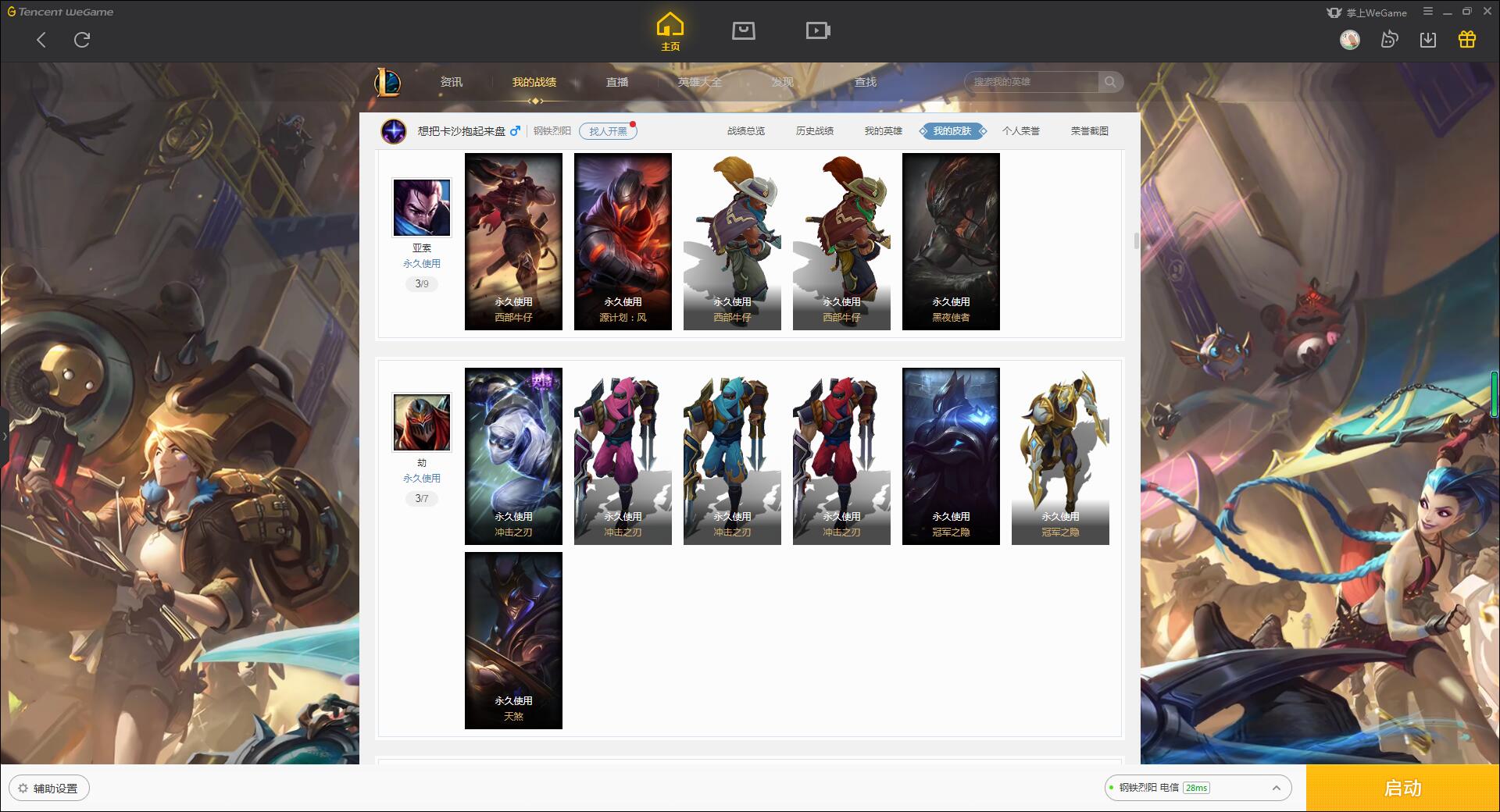The height and width of the screenshot is (812, 1500).
Task: Switch to 直播 tab
Action: tap(617, 82)
